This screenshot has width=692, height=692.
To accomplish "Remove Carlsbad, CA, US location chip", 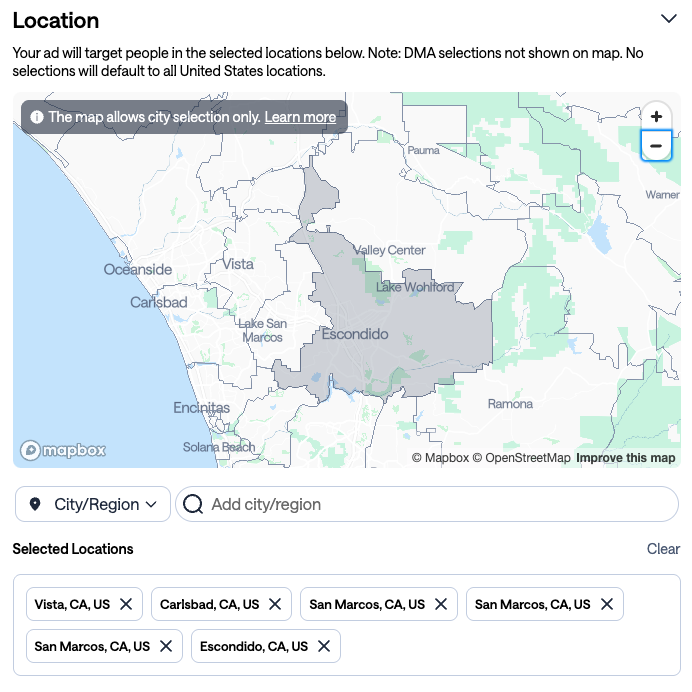I will tap(275, 604).
